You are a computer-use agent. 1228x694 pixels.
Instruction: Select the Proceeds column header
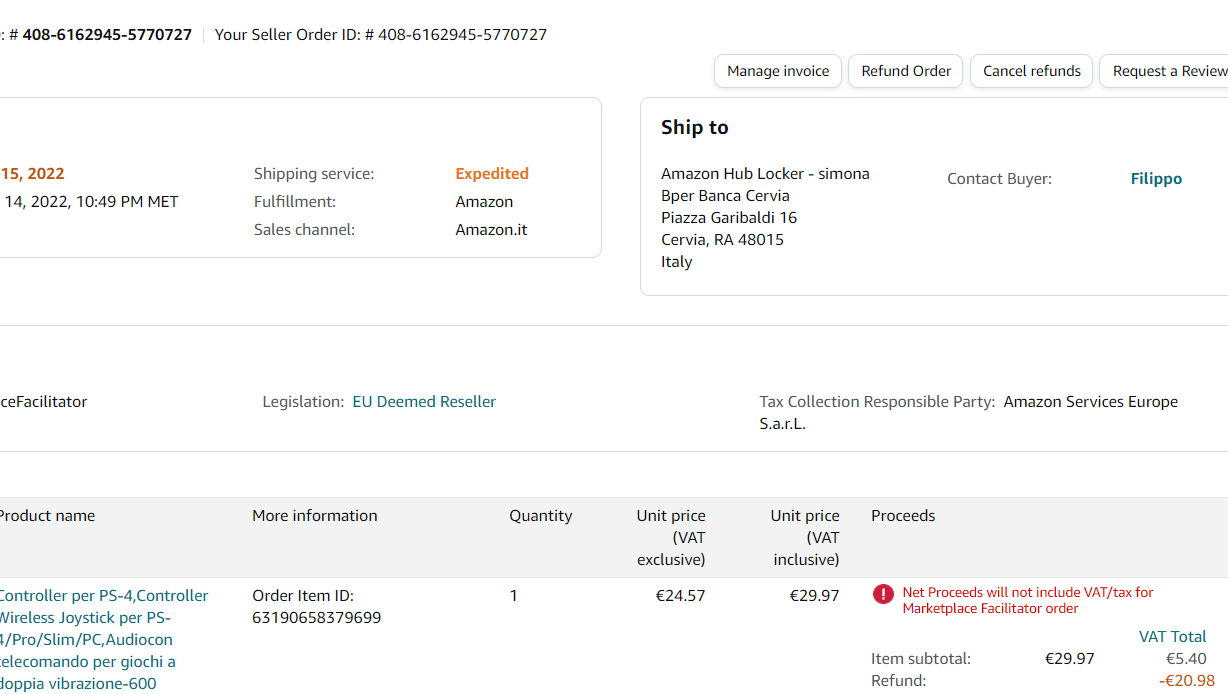pyautogui.click(x=903, y=516)
